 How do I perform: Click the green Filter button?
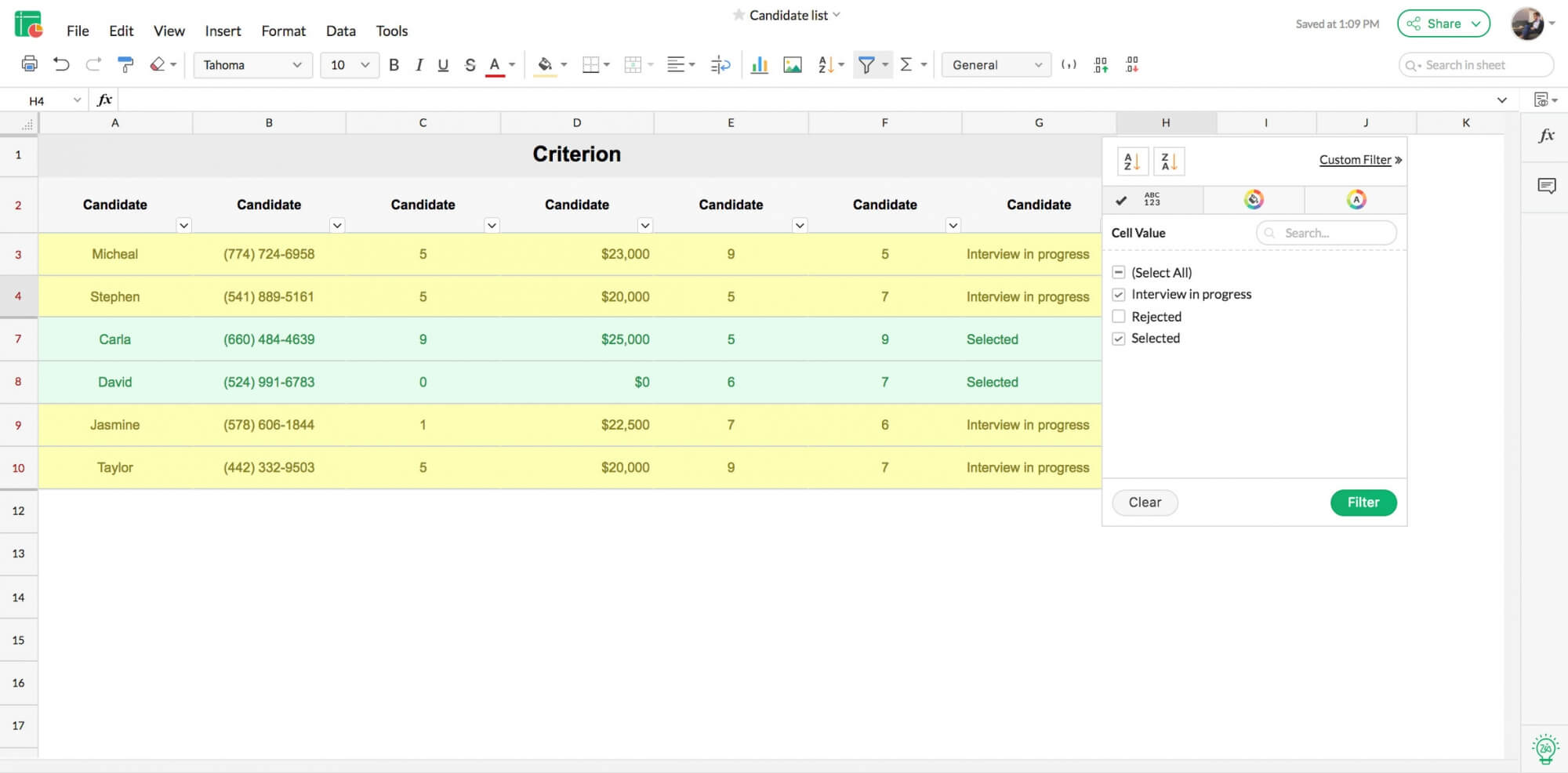[x=1363, y=503]
